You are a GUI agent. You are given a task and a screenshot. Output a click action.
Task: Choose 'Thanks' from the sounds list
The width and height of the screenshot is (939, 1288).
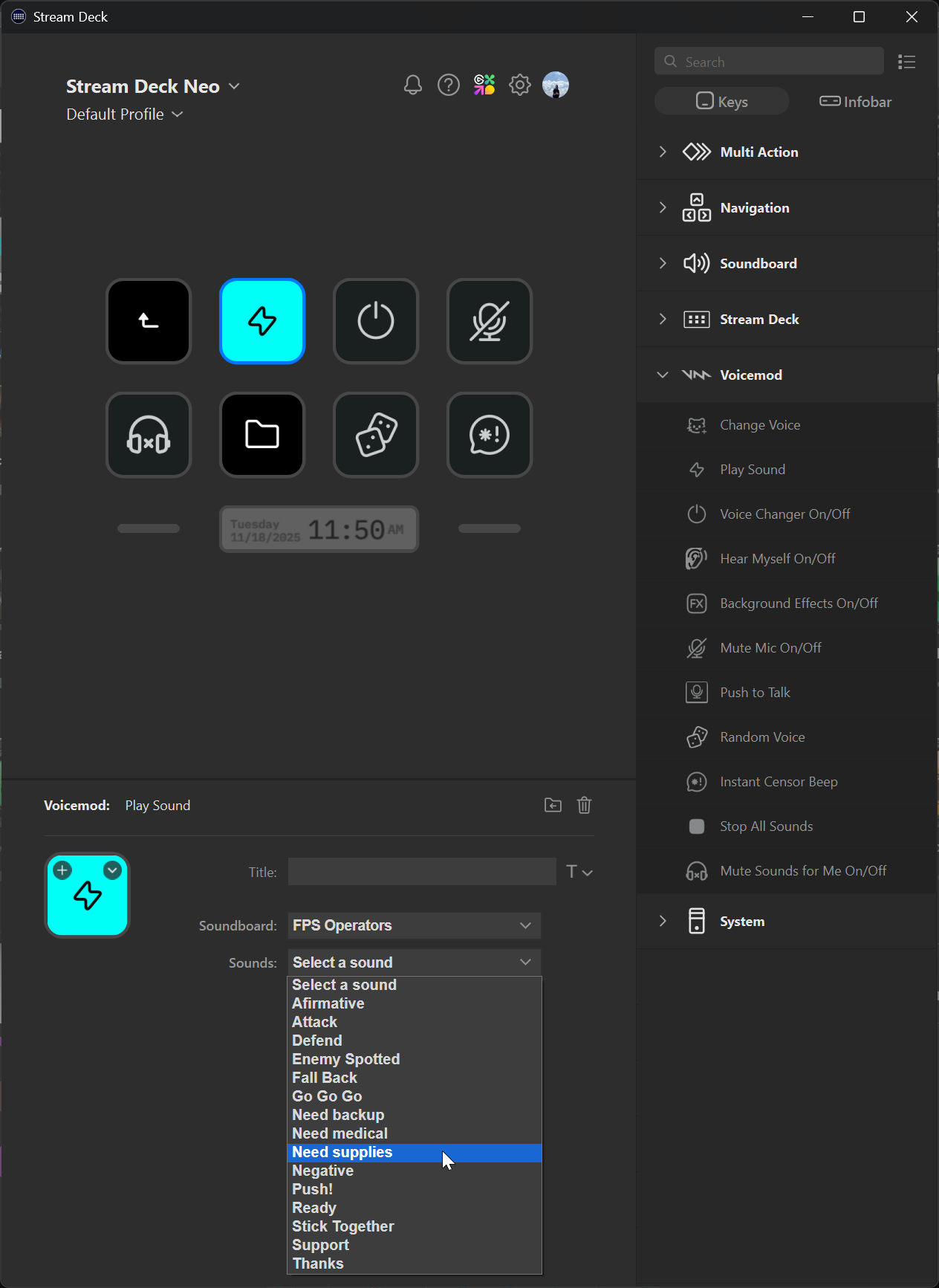pos(415,1264)
